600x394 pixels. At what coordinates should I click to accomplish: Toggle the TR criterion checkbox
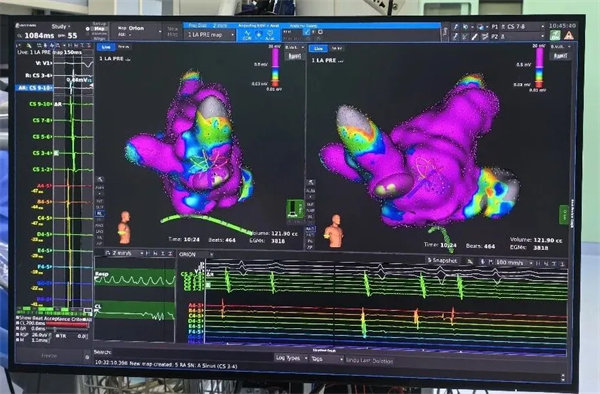point(57,336)
